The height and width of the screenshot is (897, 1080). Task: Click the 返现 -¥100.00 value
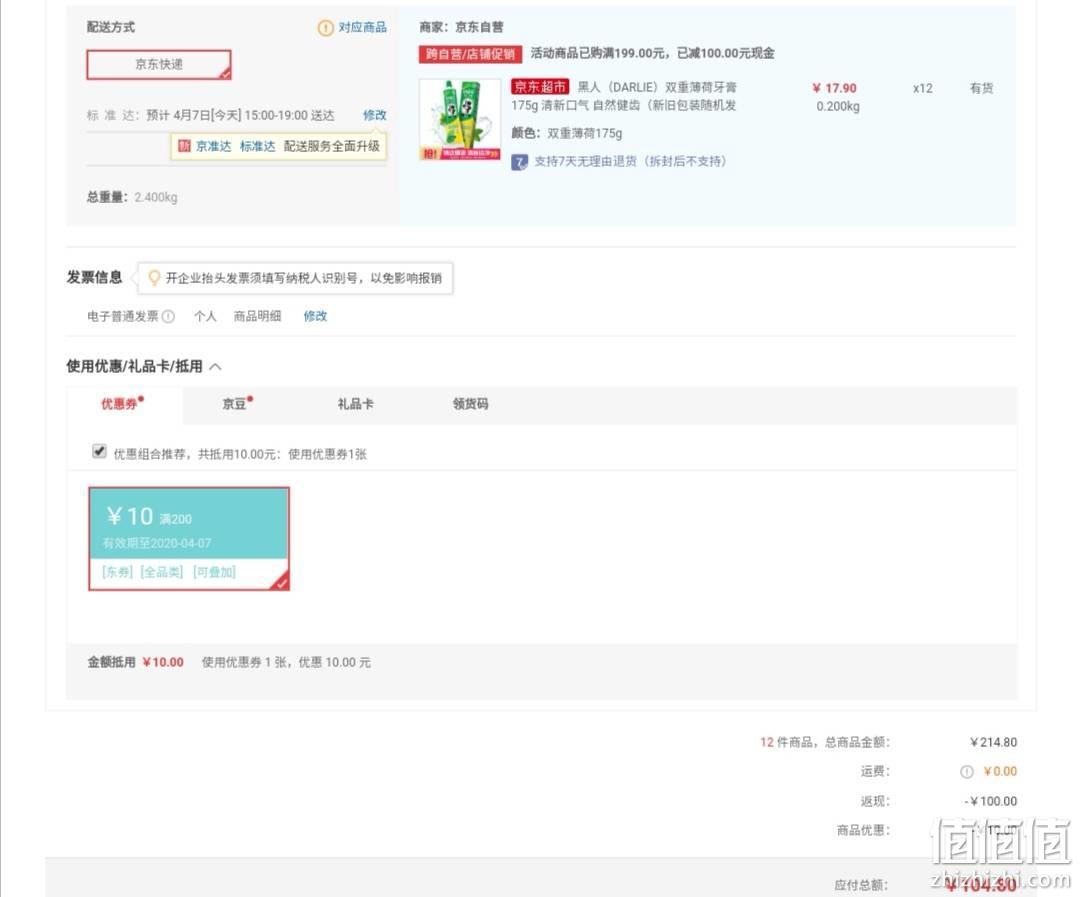(x=991, y=802)
